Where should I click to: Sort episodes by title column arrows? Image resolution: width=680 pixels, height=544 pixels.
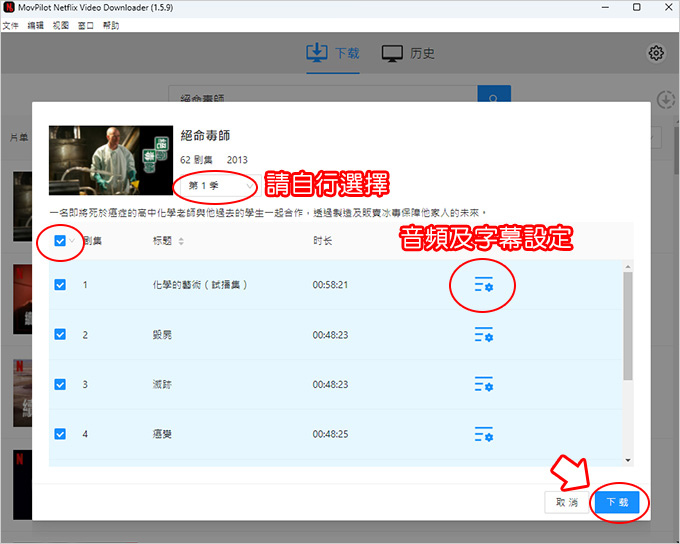181,241
